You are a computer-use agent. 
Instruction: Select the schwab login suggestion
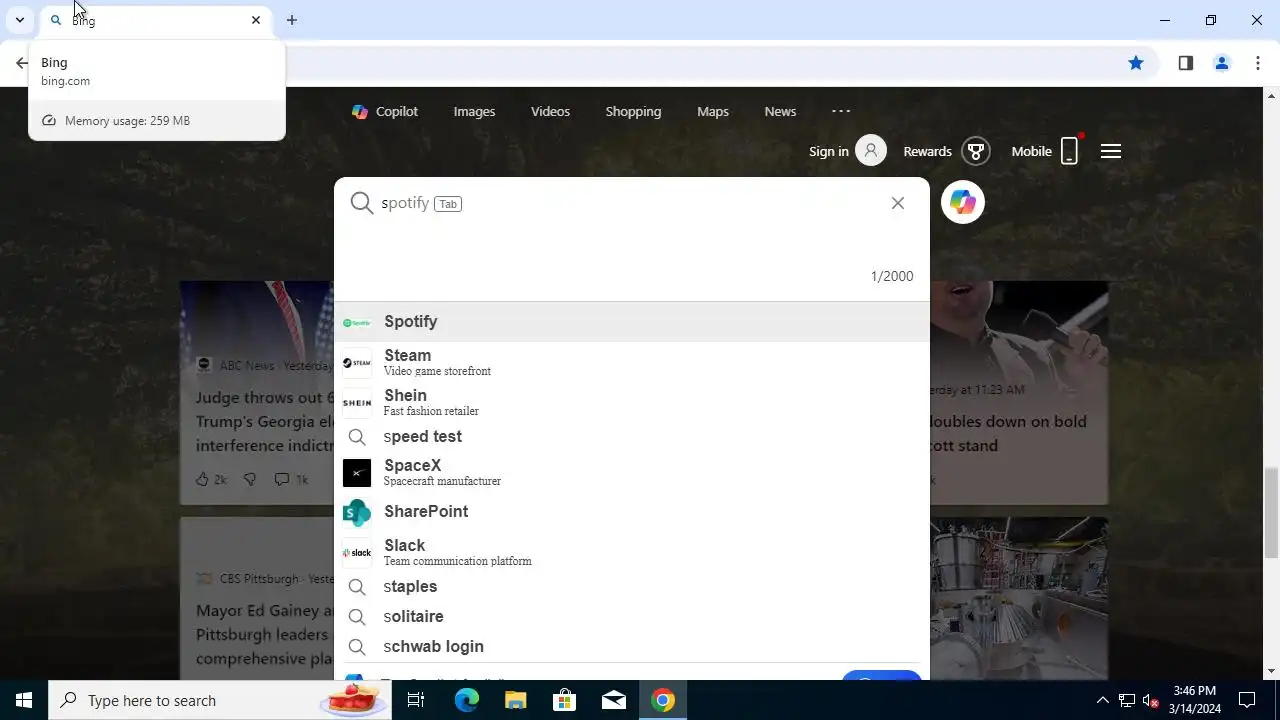(x=632, y=647)
